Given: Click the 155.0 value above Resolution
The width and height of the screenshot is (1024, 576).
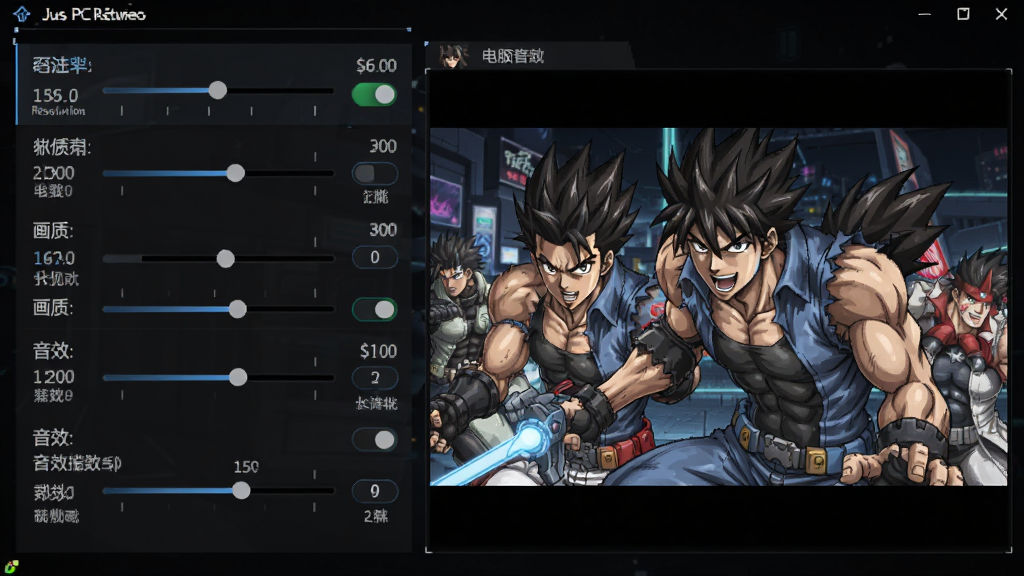Looking at the screenshot, I should [56, 95].
